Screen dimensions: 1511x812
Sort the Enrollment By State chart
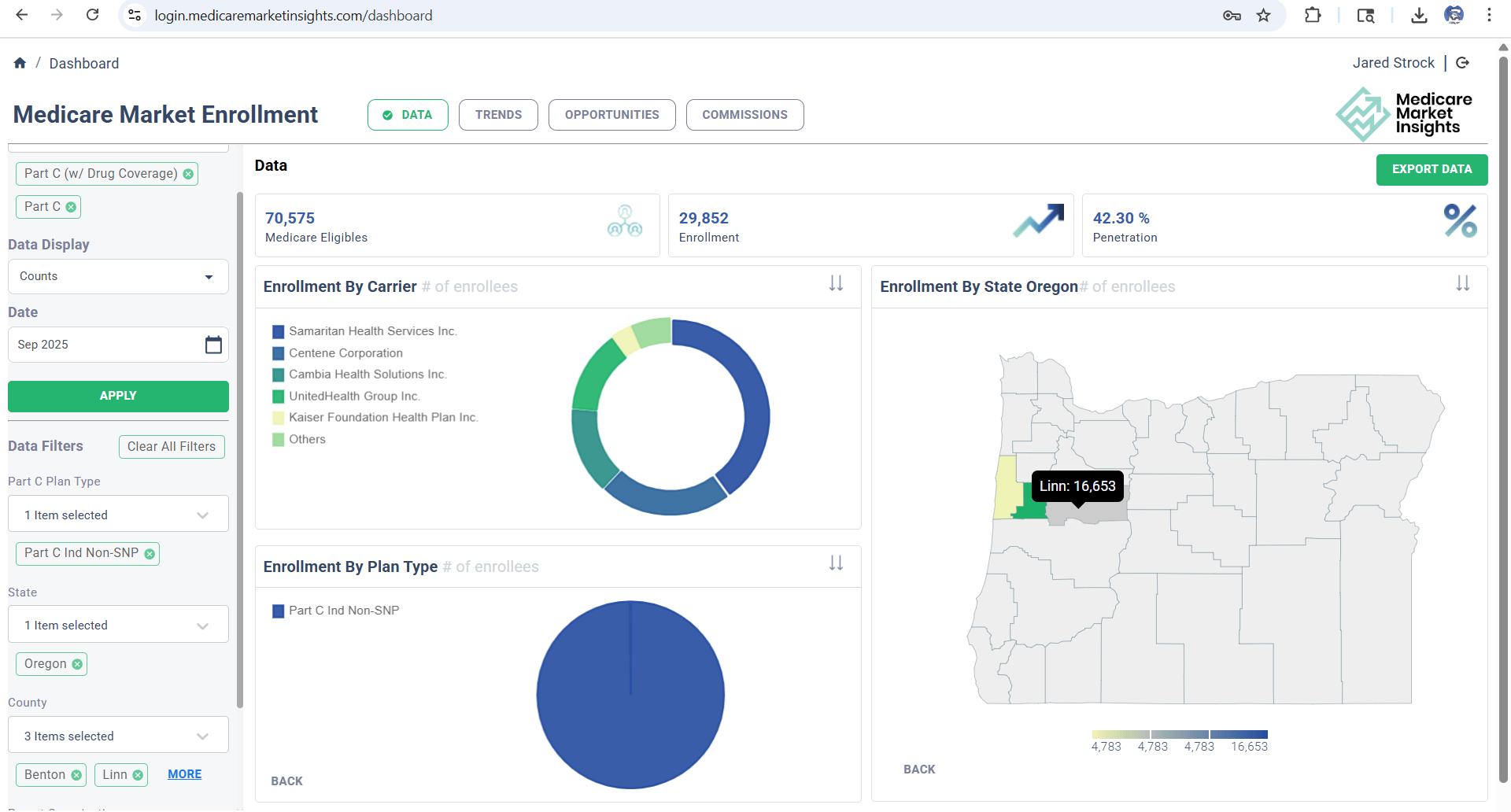[x=1462, y=283]
